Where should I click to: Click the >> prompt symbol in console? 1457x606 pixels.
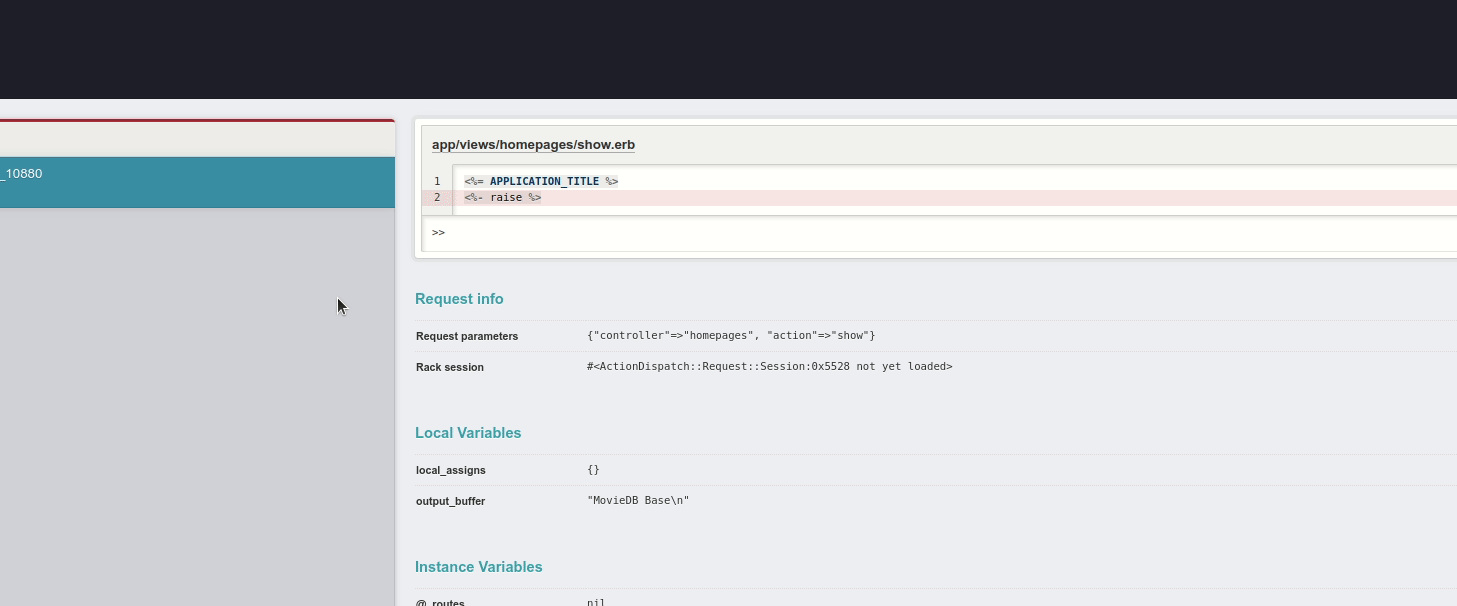pyautogui.click(x=438, y=233)
